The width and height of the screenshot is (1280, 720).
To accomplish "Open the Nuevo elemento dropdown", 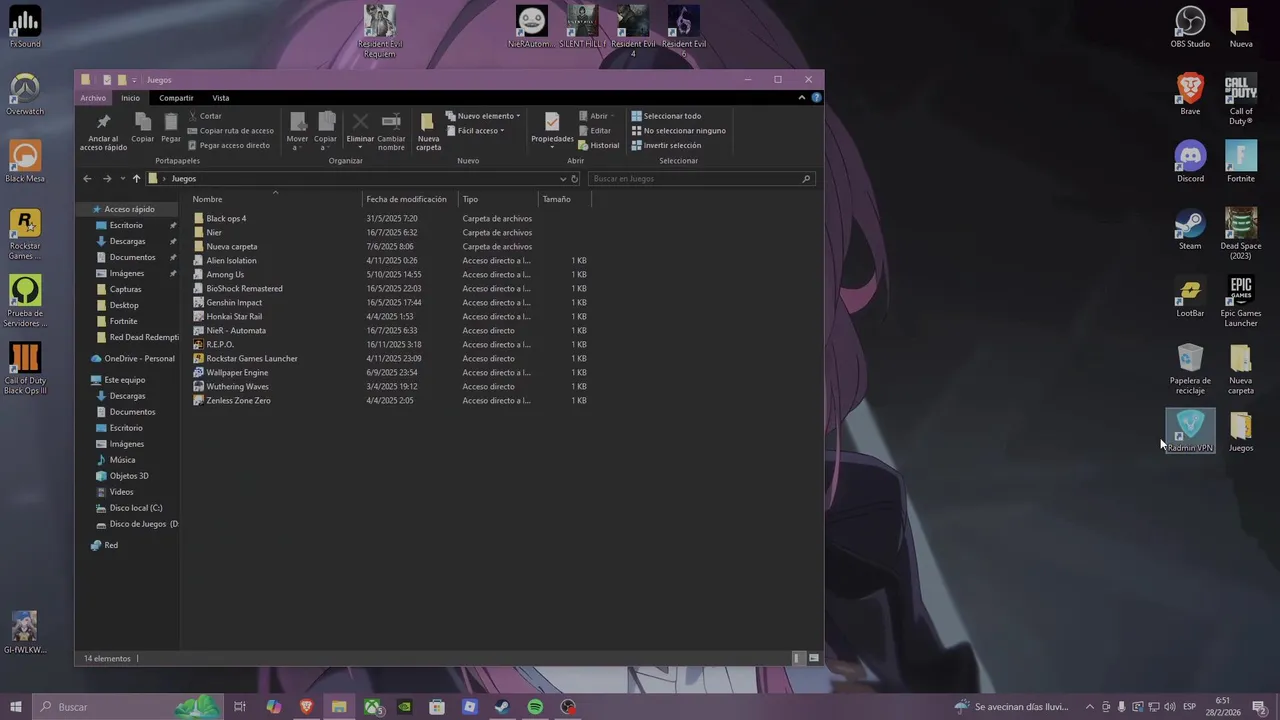I will coord(483,116).
